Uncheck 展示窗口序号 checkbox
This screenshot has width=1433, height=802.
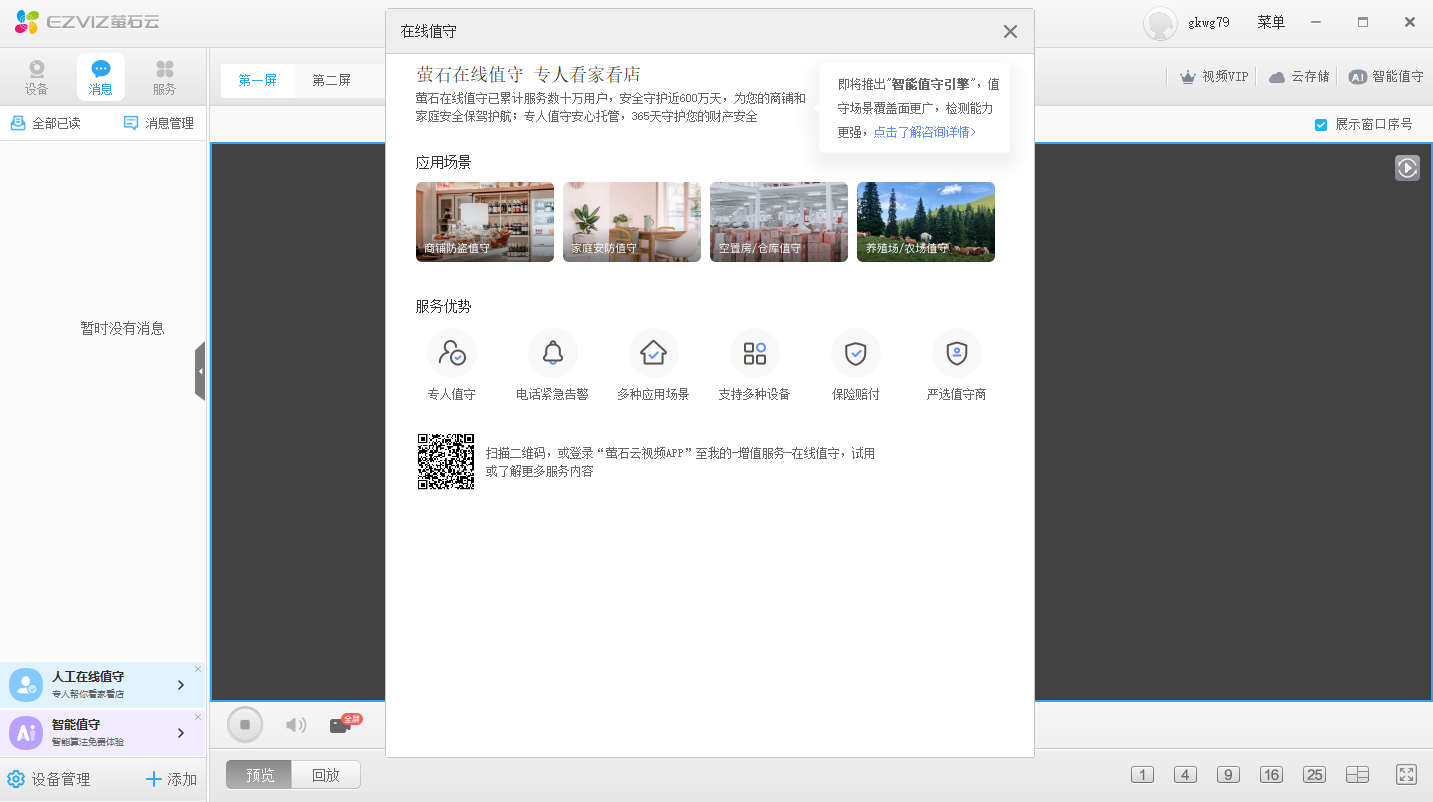pyautogui.click(x=1321, y=124)
